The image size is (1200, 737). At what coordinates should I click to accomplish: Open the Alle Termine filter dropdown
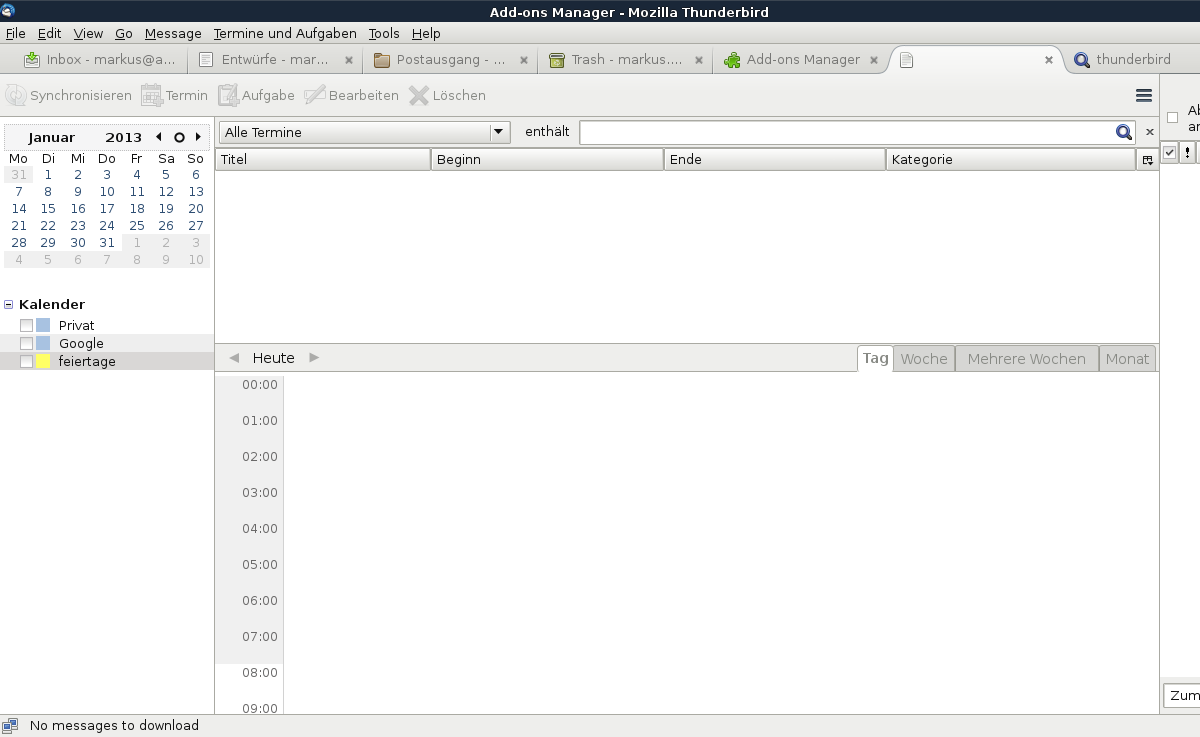click(x=364, y=132)
